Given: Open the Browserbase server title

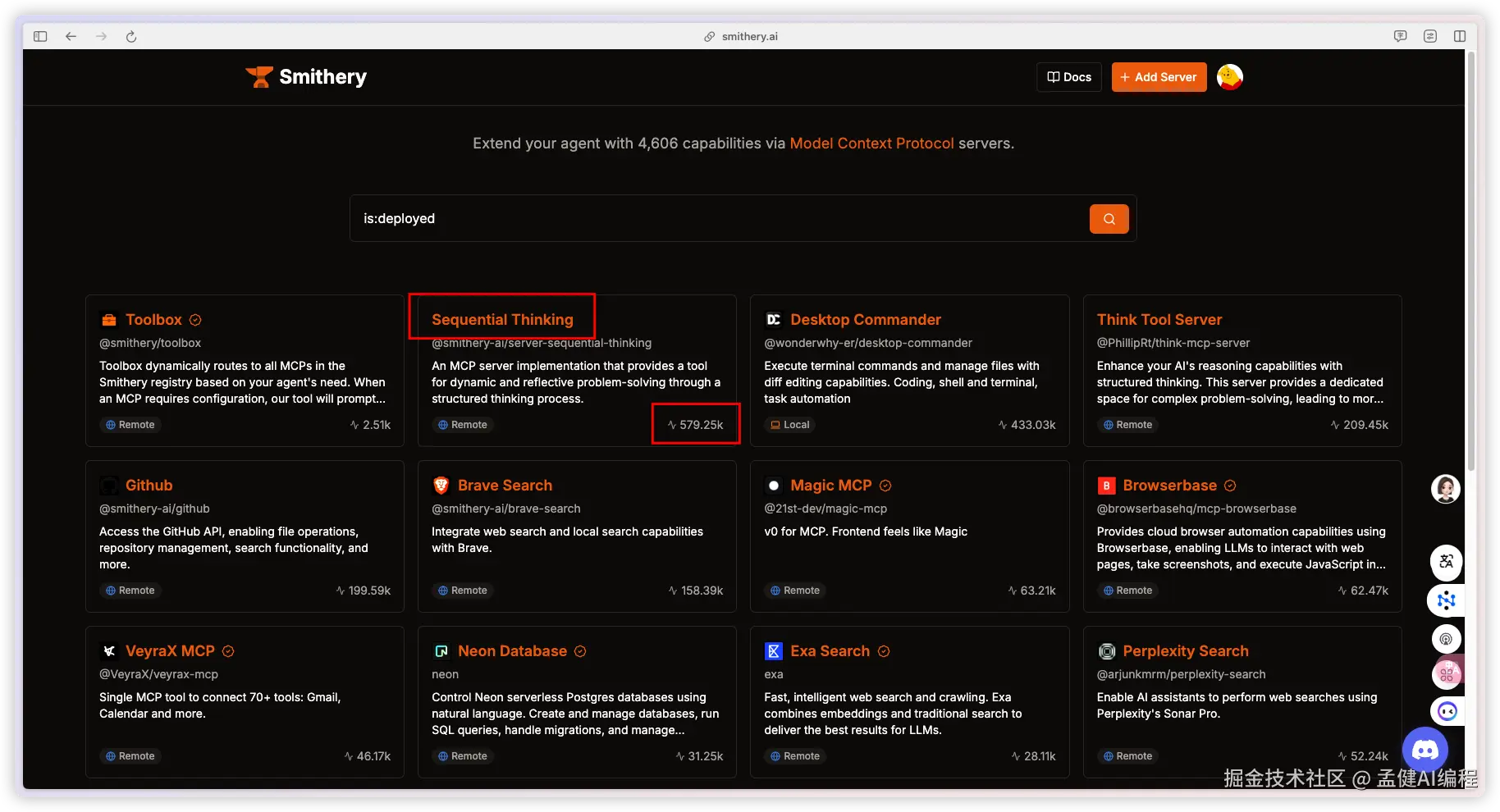Looking at the screenshot, I should 1169,486.
